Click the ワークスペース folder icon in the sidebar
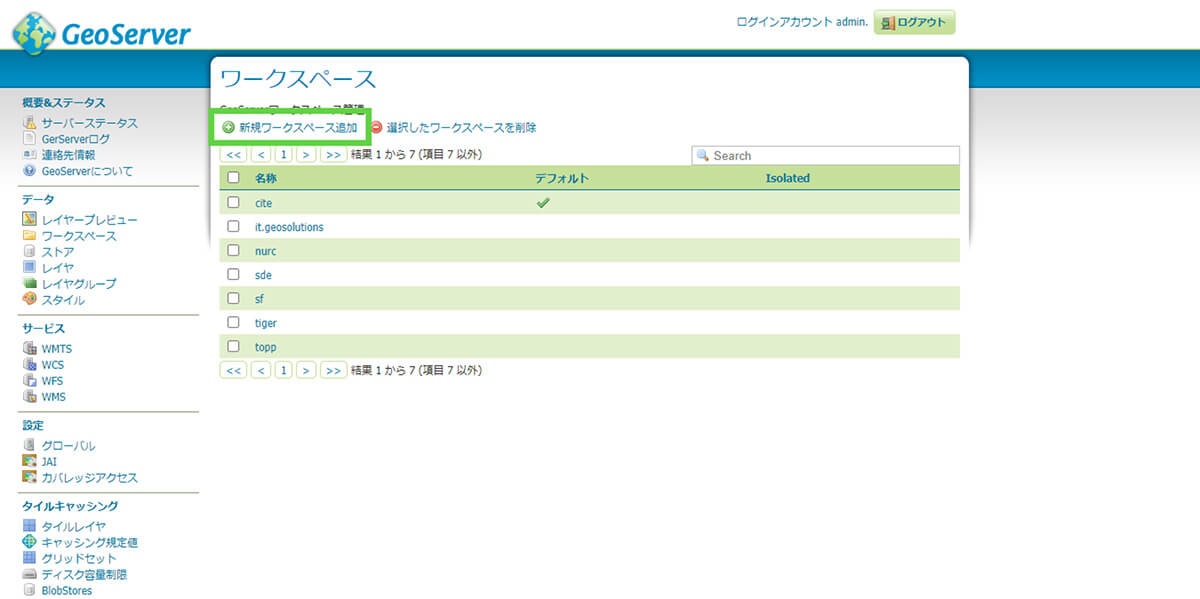The width and height of the screenshot is (1200, 599). 29,236
